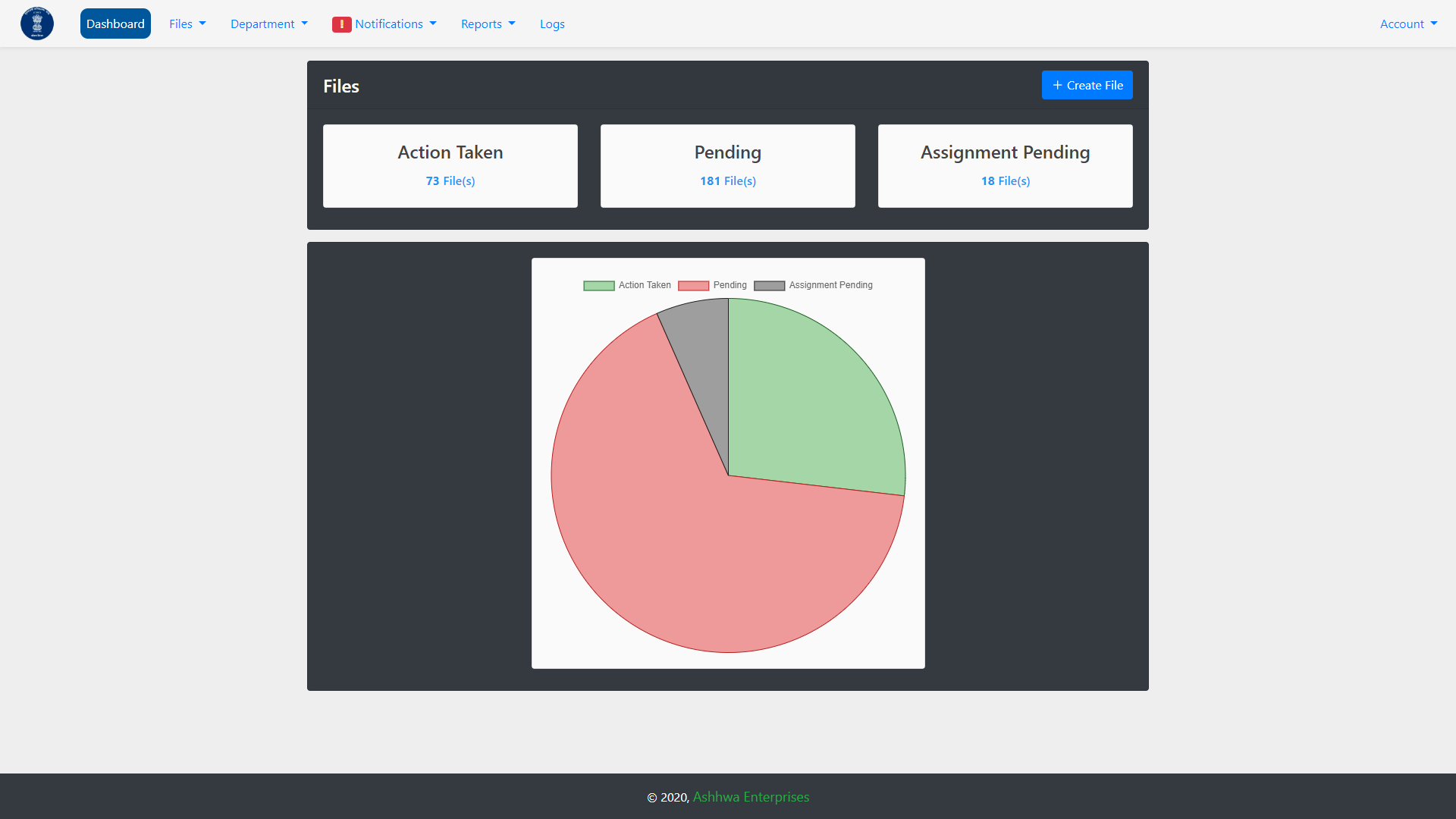Click the red notification alert badge

click(x=341, y=24)
